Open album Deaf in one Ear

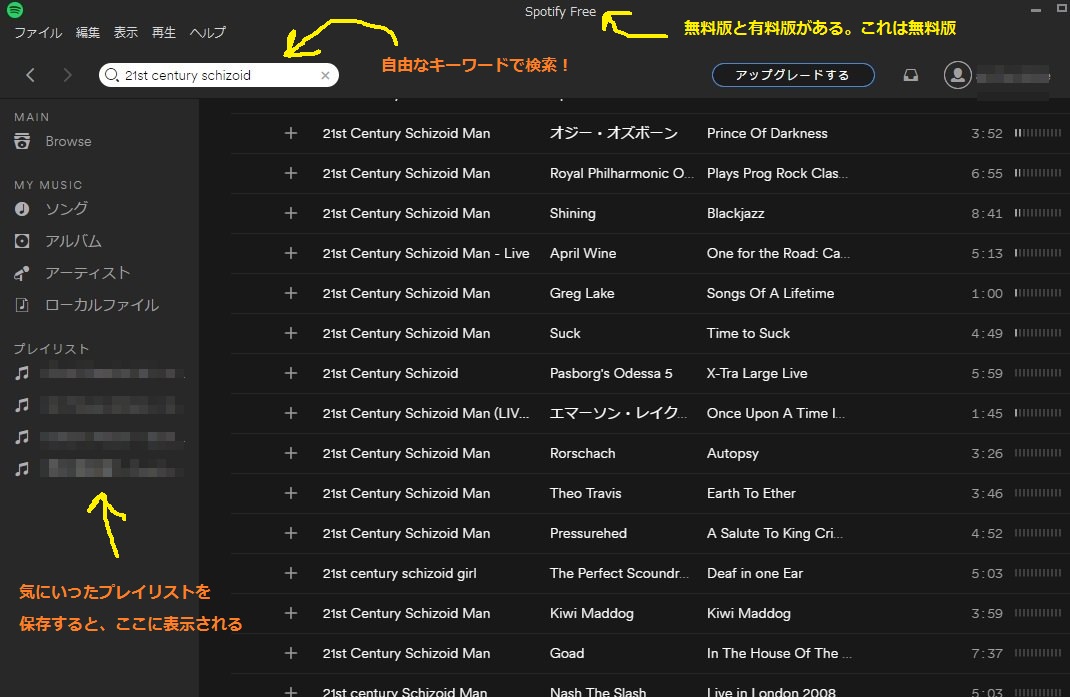coord(755,573)
